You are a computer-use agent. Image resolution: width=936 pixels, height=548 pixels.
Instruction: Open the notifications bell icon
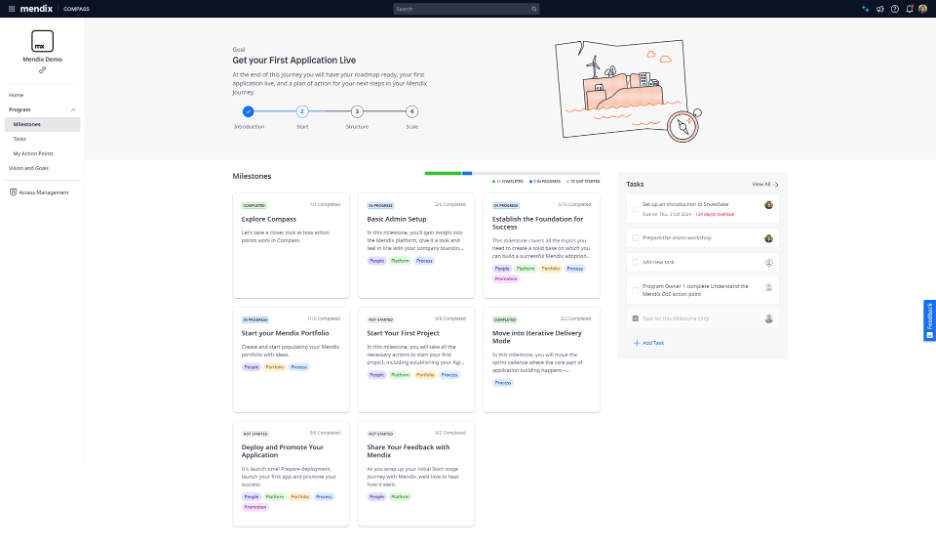coord(908,9)
